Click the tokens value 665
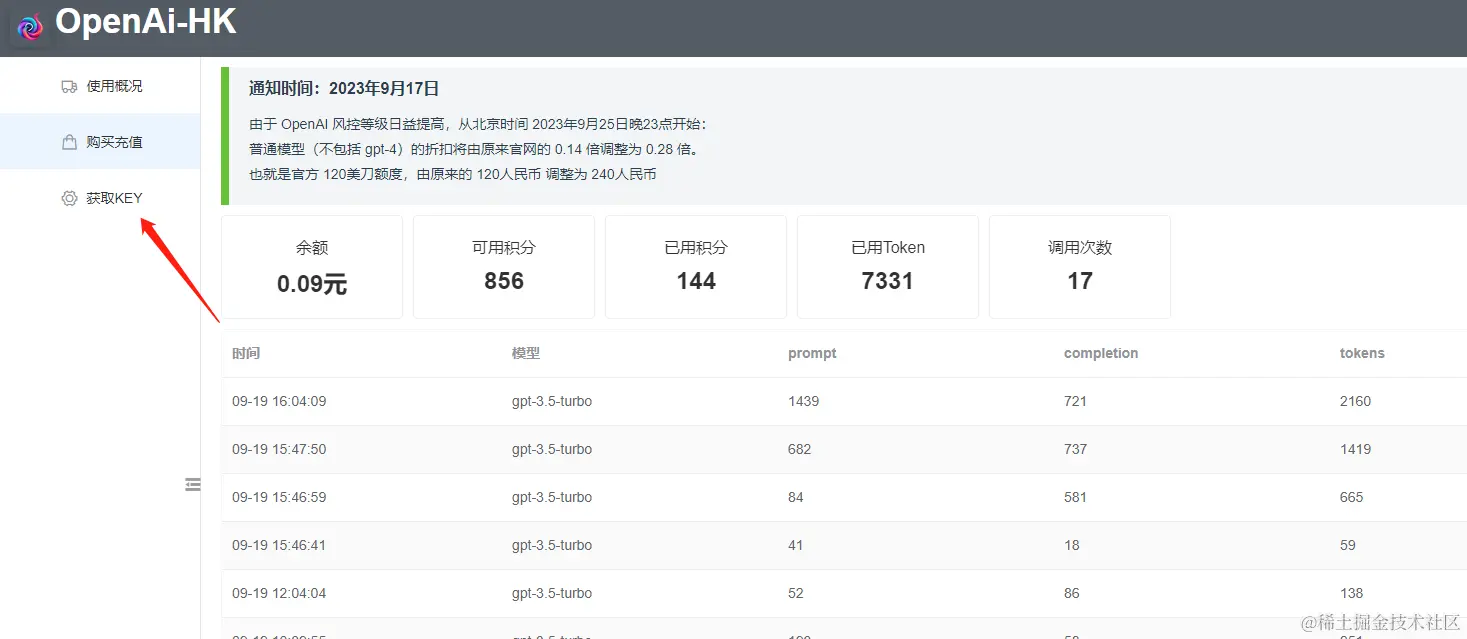The height and width of the screenshot is (639, 1467). pyautogui.click(x=1352, y=497)
